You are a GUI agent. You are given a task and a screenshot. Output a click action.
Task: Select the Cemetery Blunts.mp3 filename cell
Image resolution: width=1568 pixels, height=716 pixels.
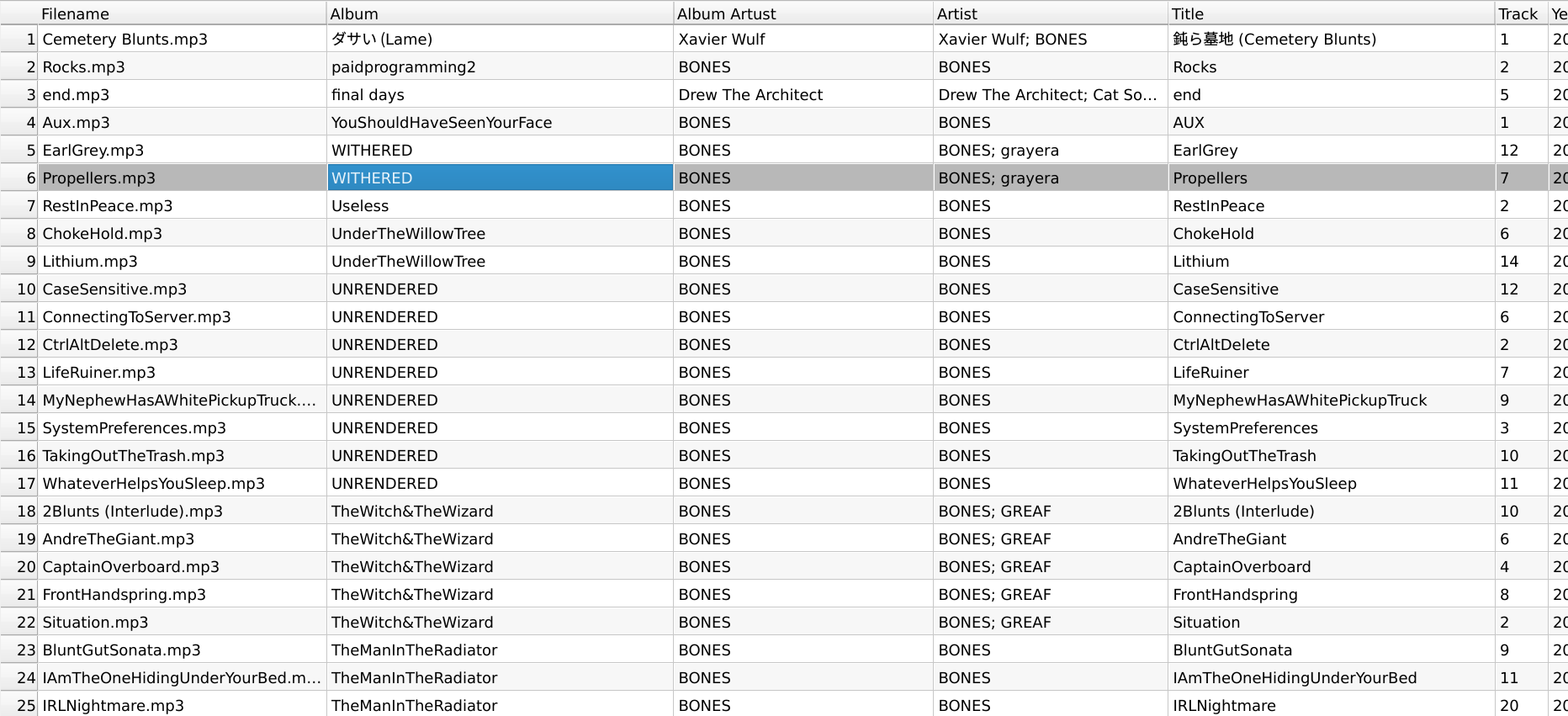181,40
